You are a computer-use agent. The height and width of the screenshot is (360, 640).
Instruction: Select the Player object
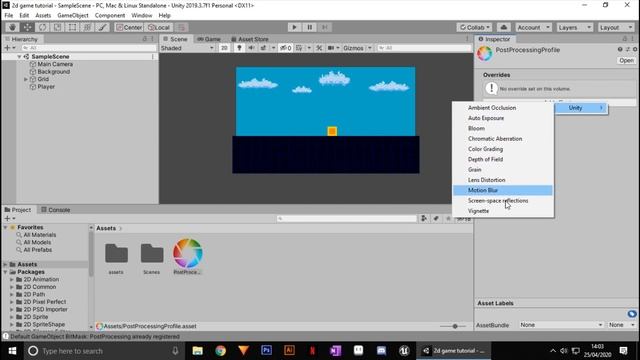[x=46, y=87]
